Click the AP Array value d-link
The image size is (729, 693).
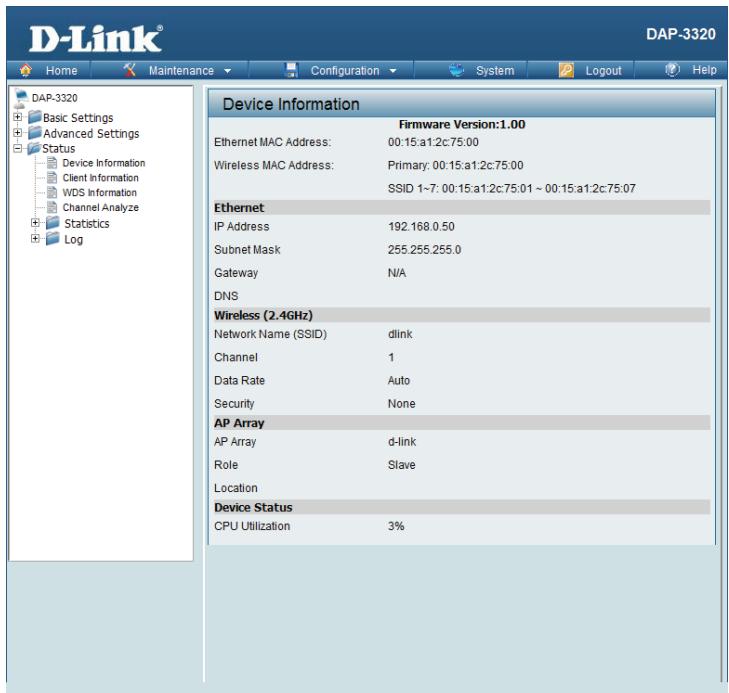402,442
